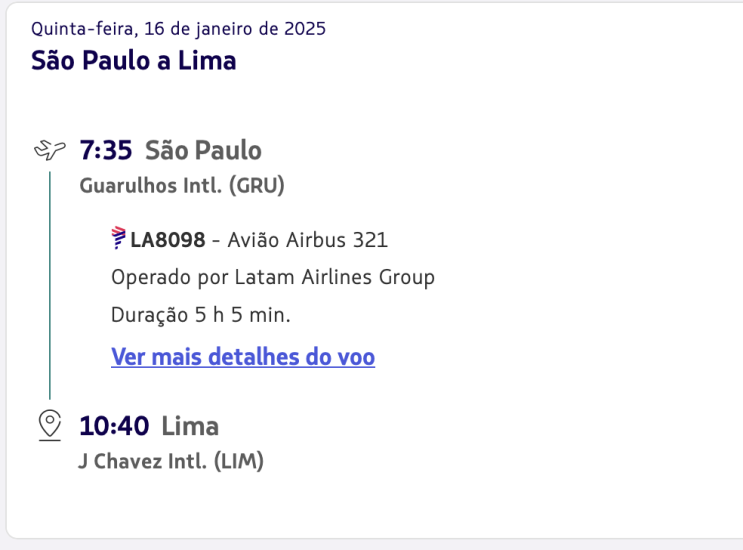Click the airplane departure icon
Image resolution: width=743 pixels, height=550 pixels.
tap(48, 151)
